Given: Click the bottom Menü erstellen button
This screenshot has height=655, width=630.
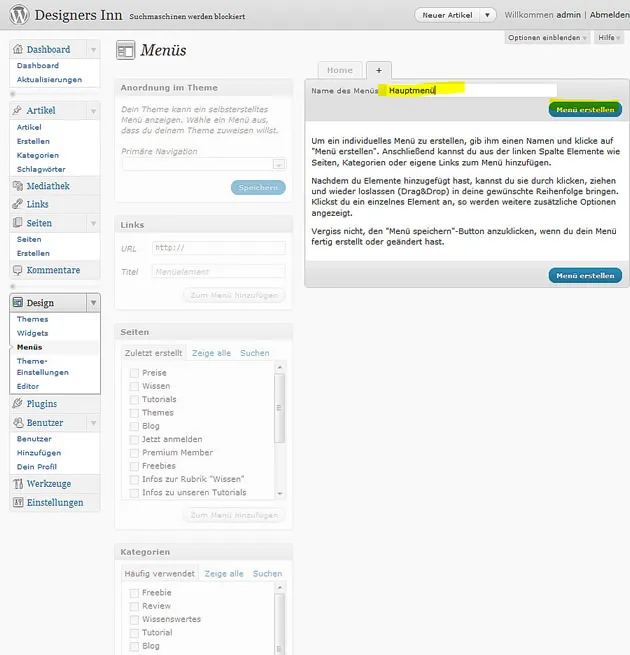Looking at the screenshot, I should 585,276.
